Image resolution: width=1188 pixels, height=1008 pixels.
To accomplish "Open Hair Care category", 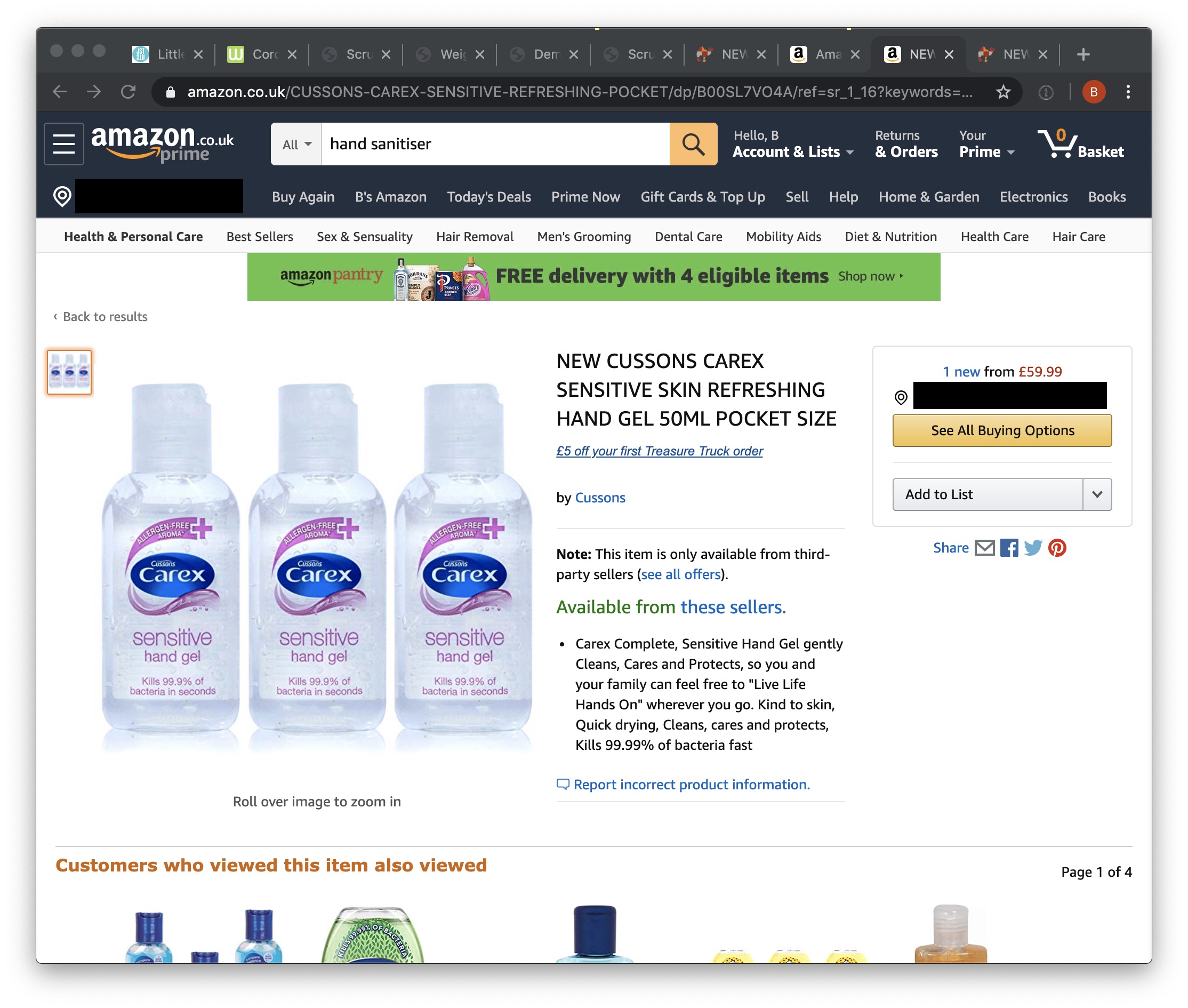I will point(1078,237).
